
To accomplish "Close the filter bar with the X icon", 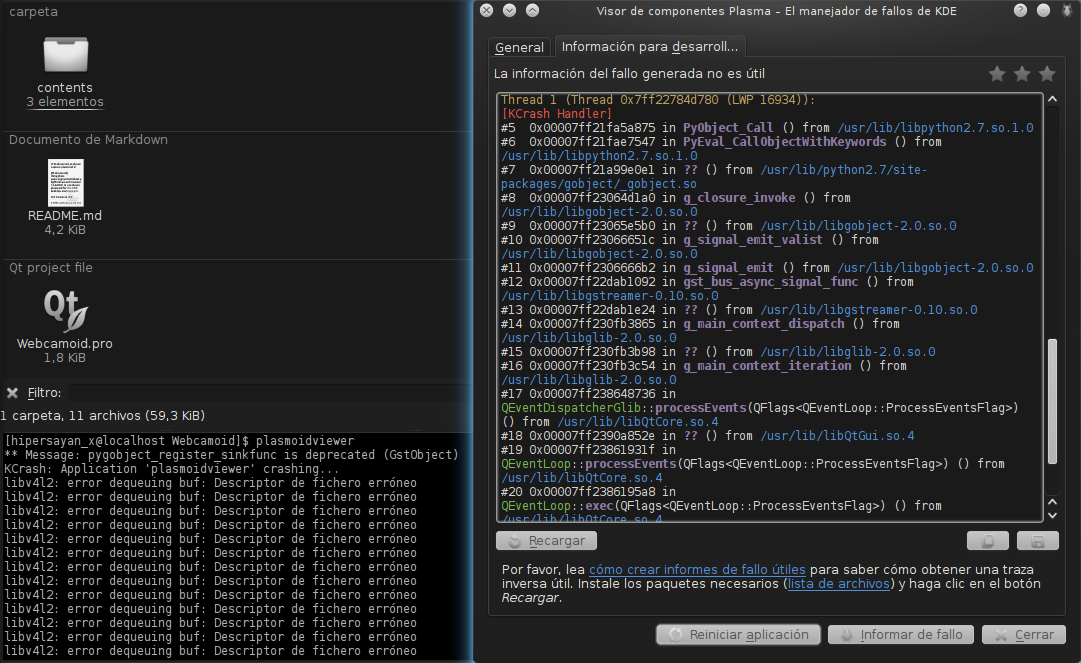I will point(12,393).
